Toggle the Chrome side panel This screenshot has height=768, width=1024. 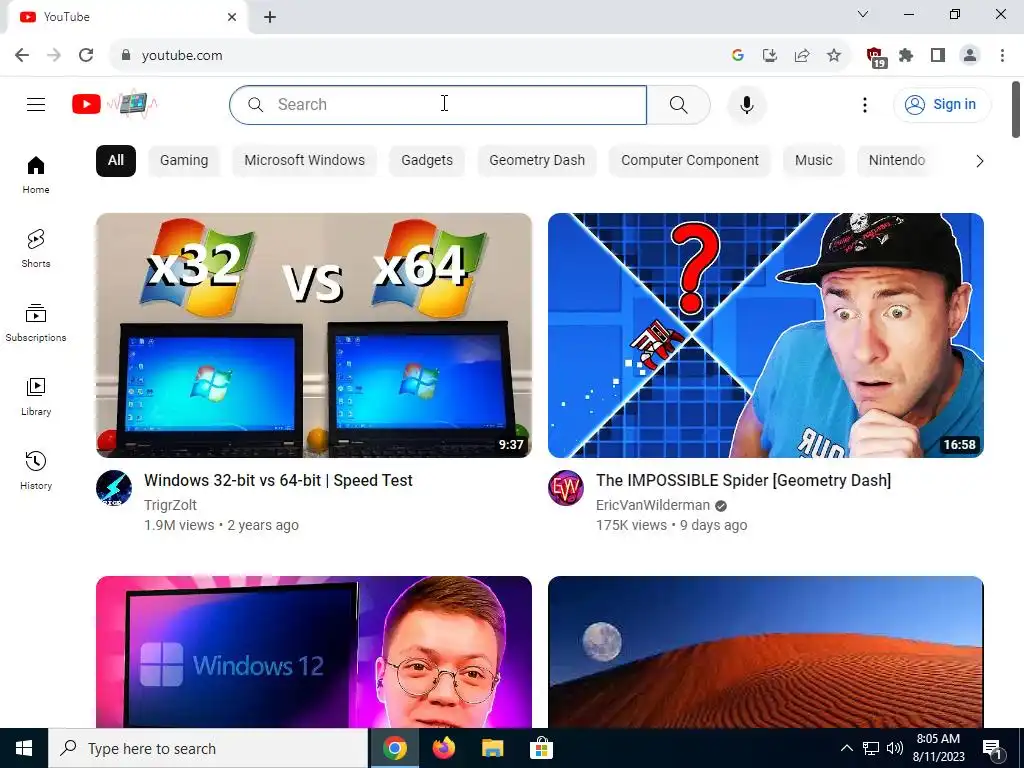(938, 56)
